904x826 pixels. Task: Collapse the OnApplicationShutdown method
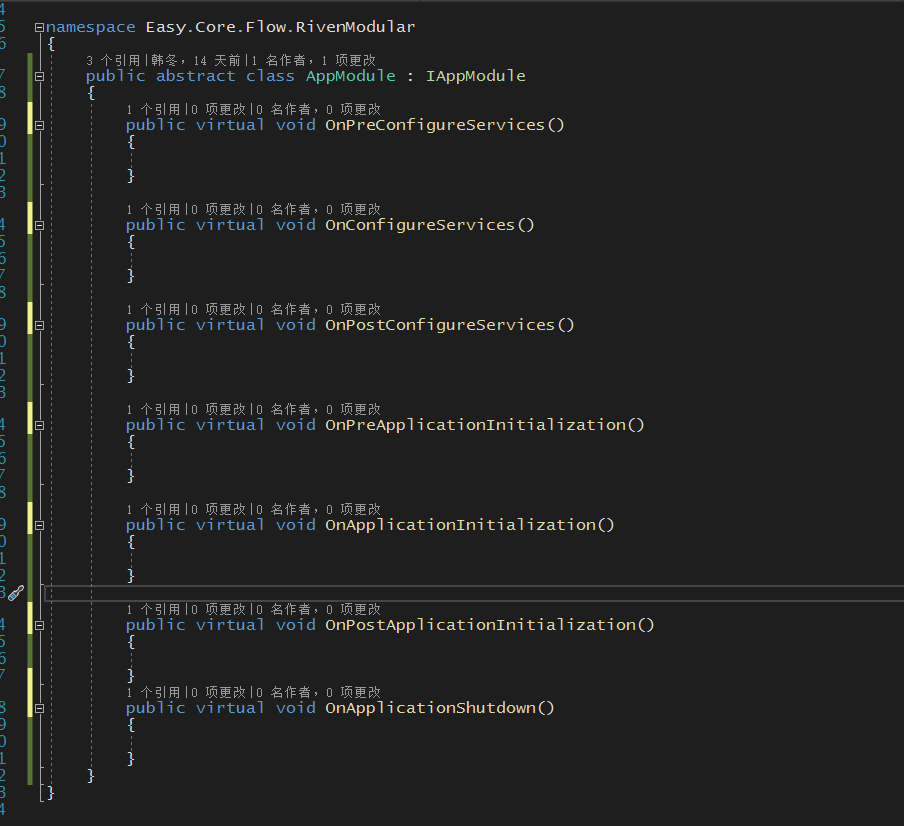tap(39, 708)
